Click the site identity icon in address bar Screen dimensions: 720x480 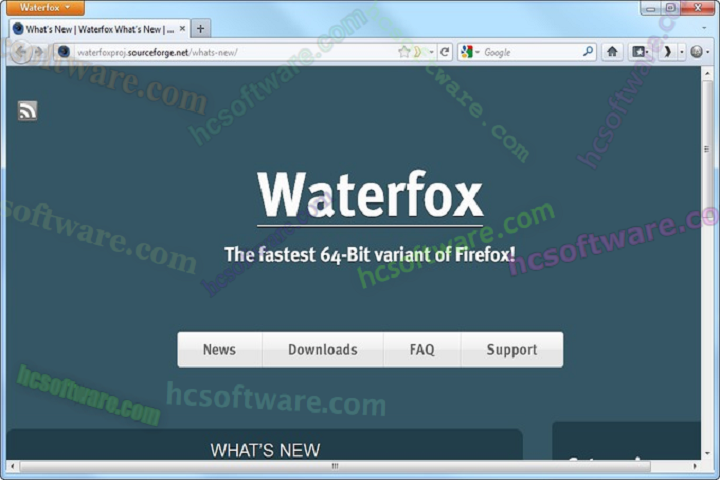(64, 52)
